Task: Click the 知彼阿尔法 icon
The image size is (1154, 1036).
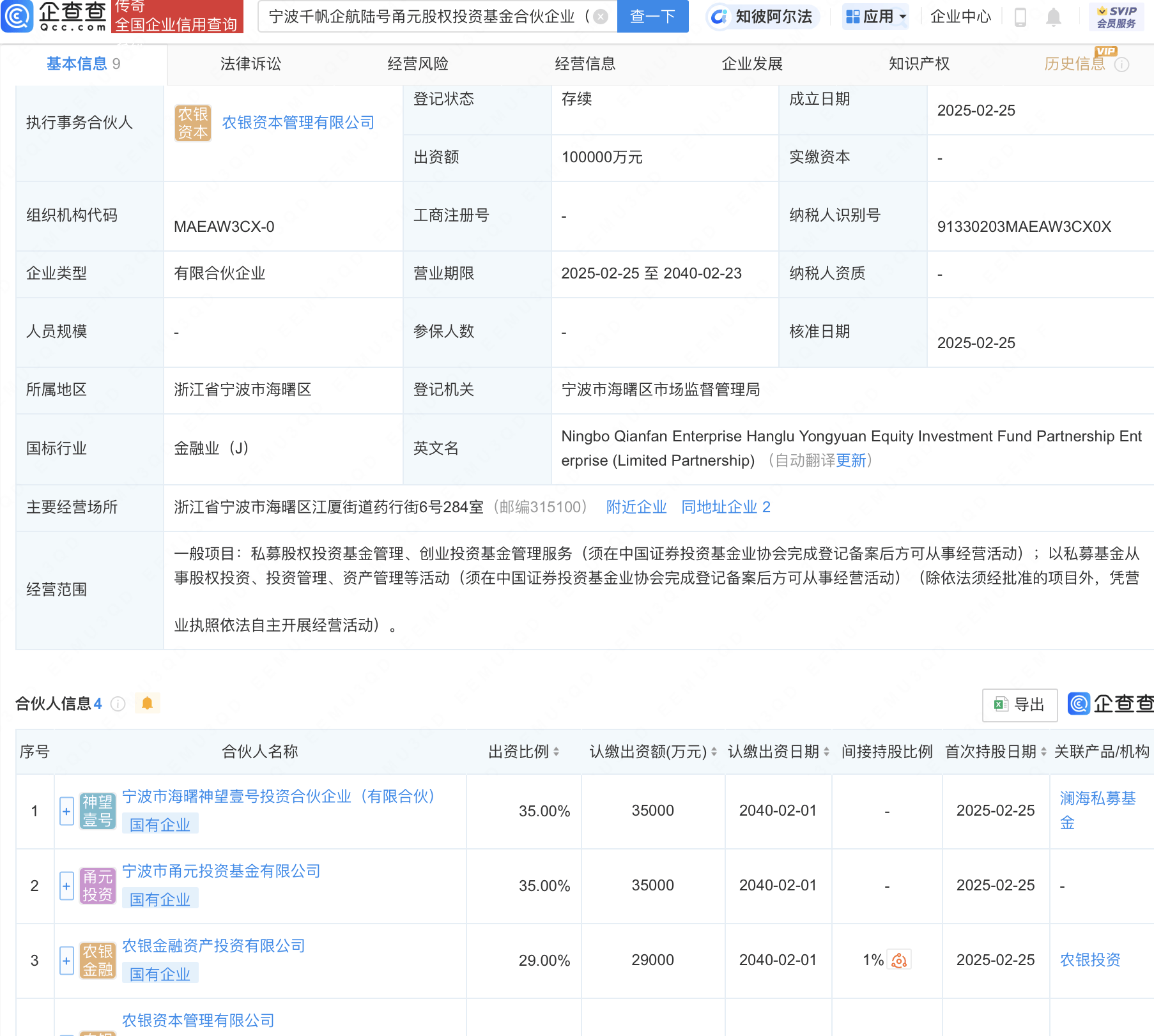Action: 719,17
